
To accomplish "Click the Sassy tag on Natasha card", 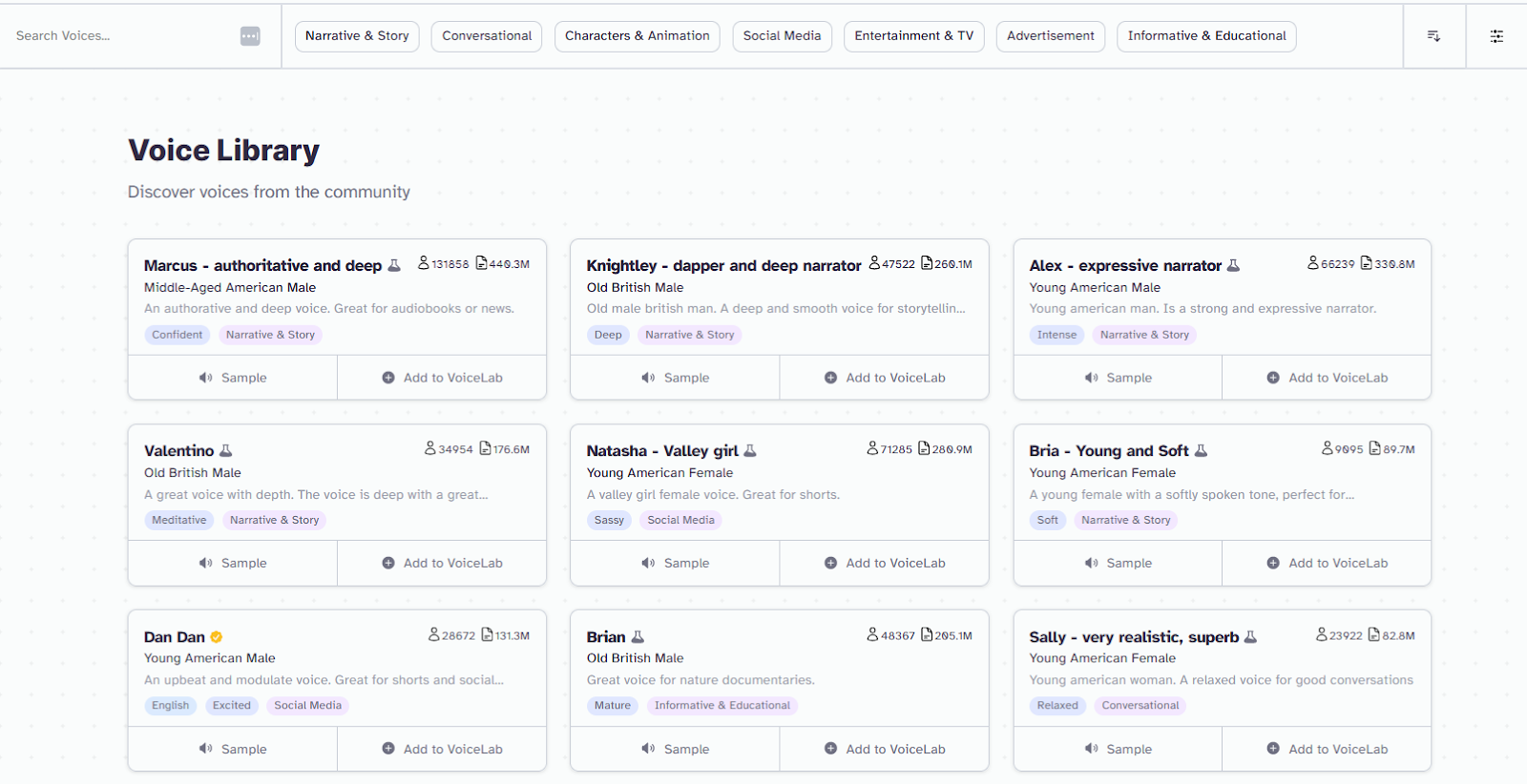I will (x=609, y=521).
